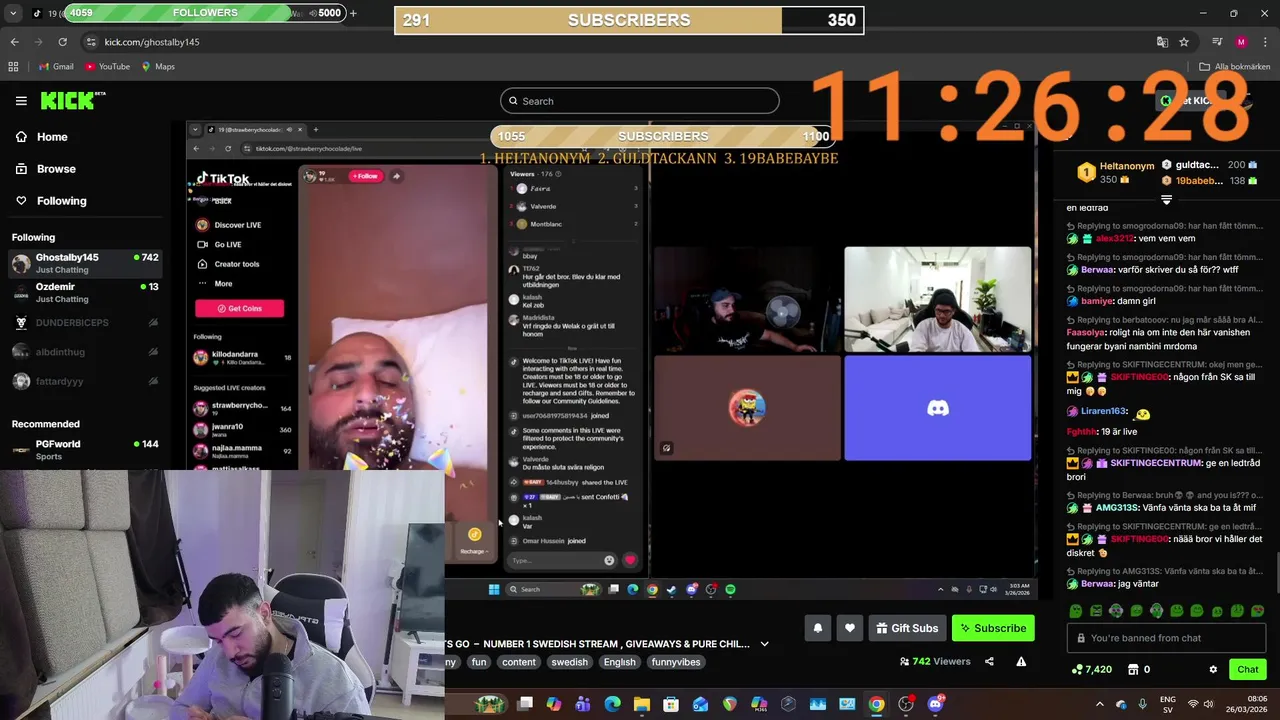Screen dimensions: 1280x720
Task: Open the Gmail bookmark
Action: 56,67
